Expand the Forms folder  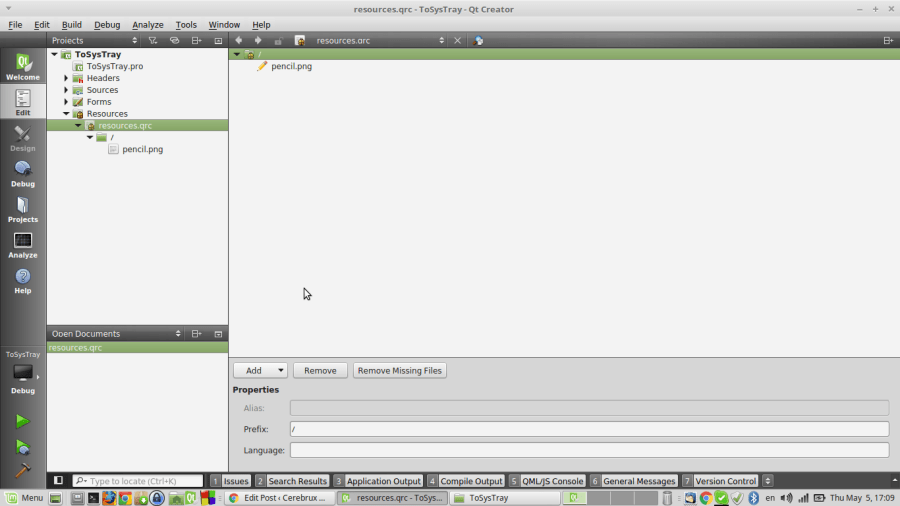pyautogui.click(x=66, y=102)
